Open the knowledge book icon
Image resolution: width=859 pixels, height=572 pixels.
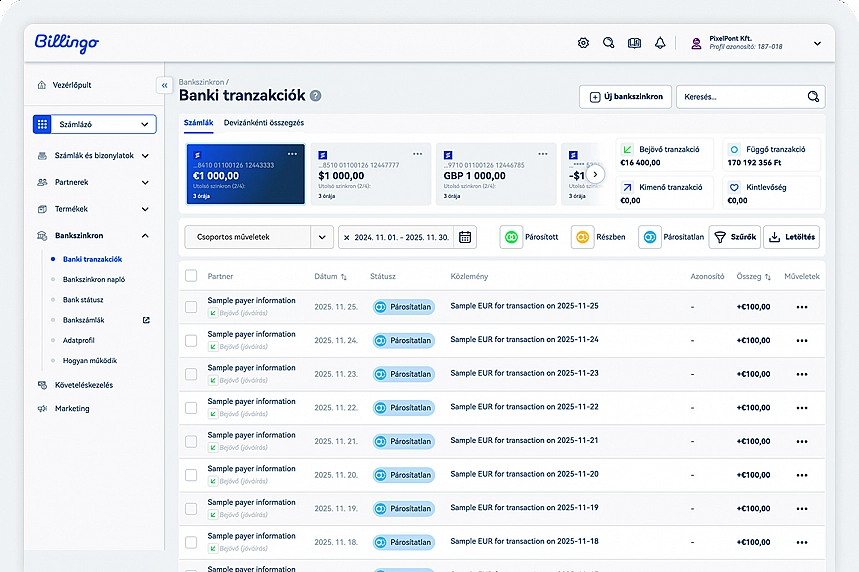click(634, 43)
